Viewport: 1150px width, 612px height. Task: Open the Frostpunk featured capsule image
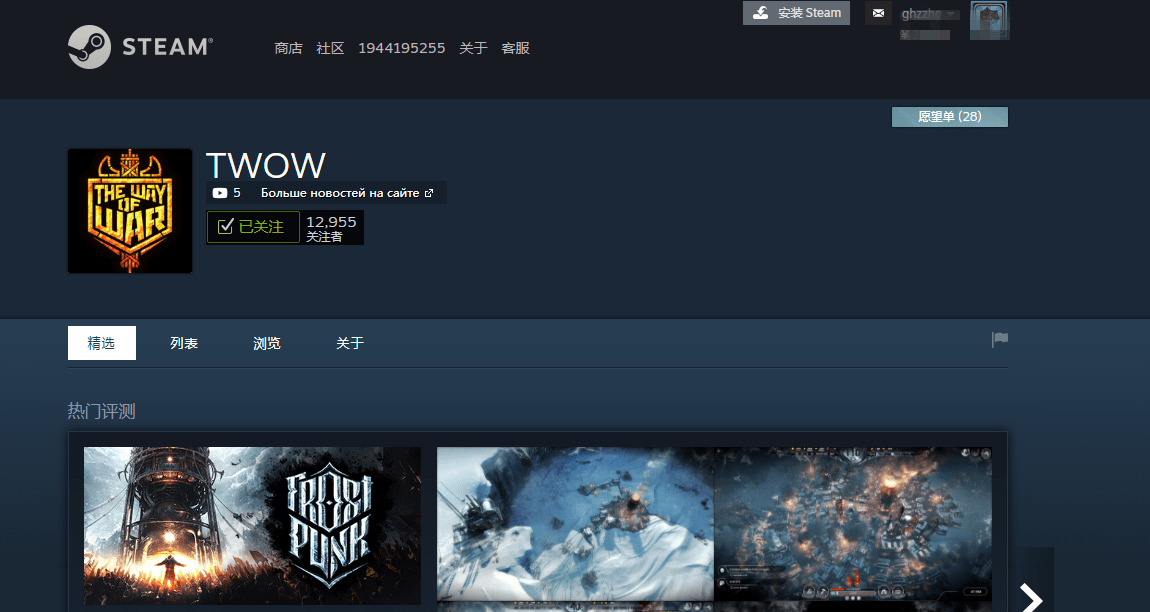point(252,525)
